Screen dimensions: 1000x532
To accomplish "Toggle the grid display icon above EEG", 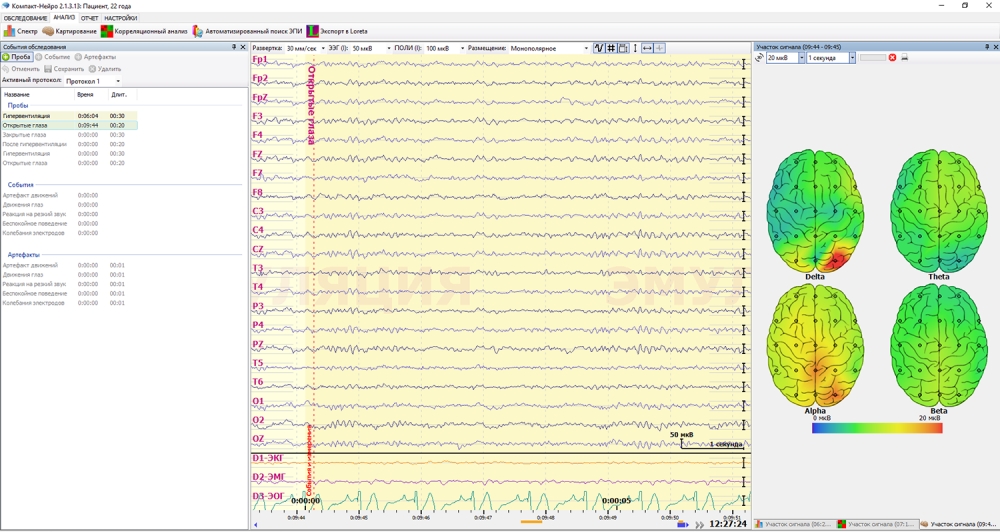I will coord(611,48).
